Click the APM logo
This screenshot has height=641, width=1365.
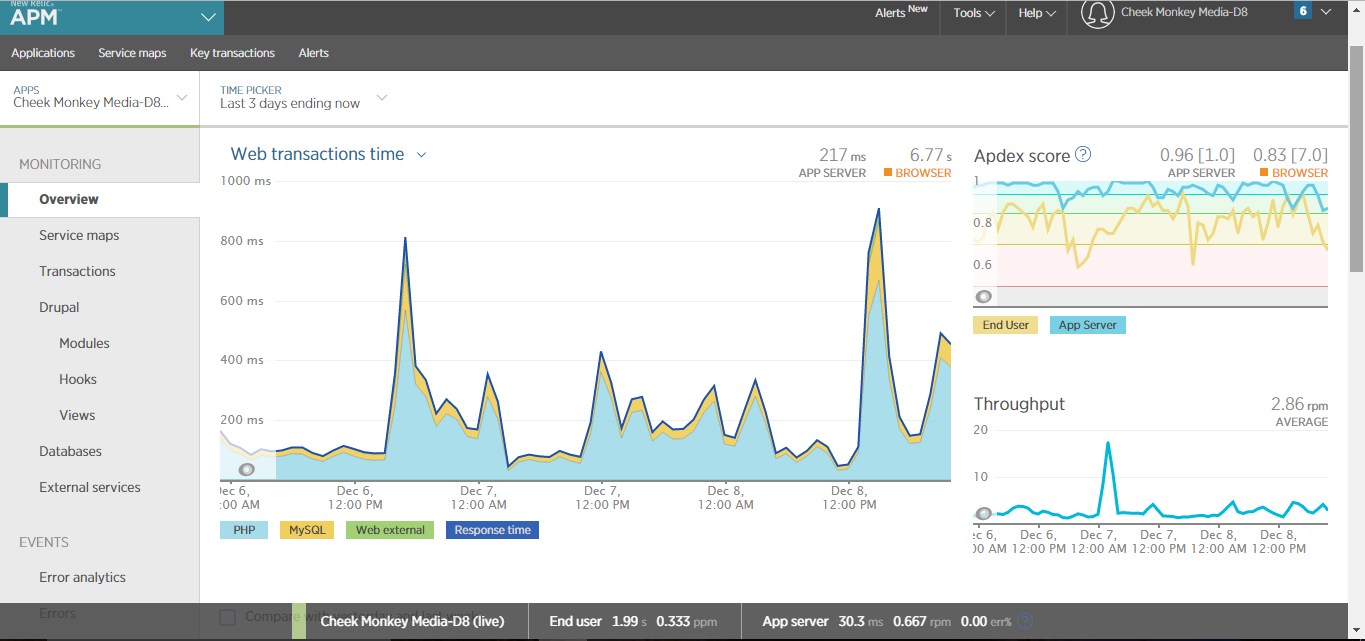(x=35, y=15)
